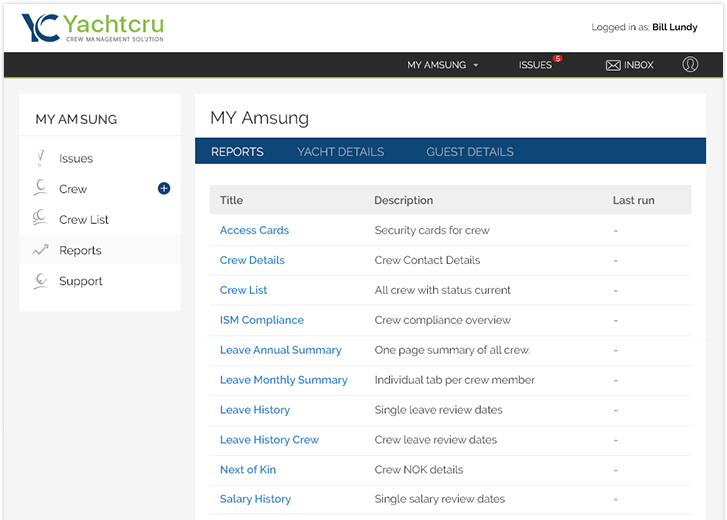
Task: Click the Support sidebar icon
Action: pyautogui.click(x=41, y=281)
